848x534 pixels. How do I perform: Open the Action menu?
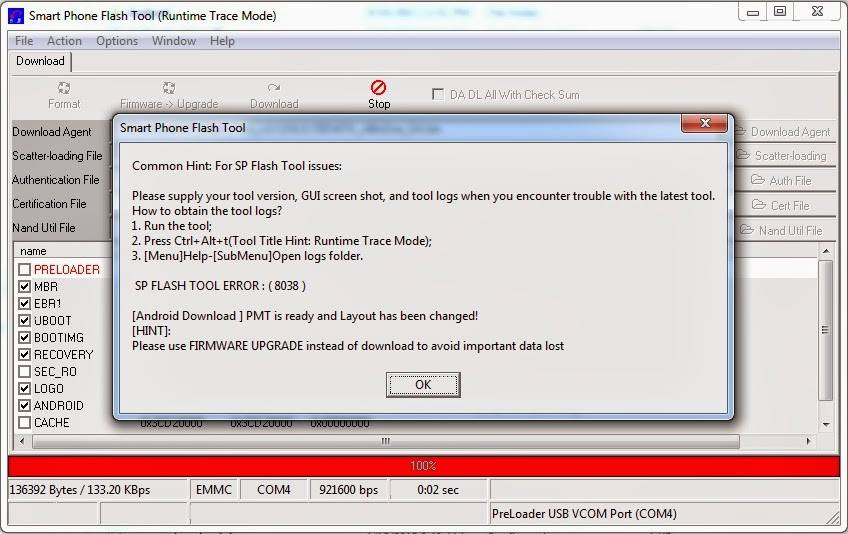tap(64, 41)
